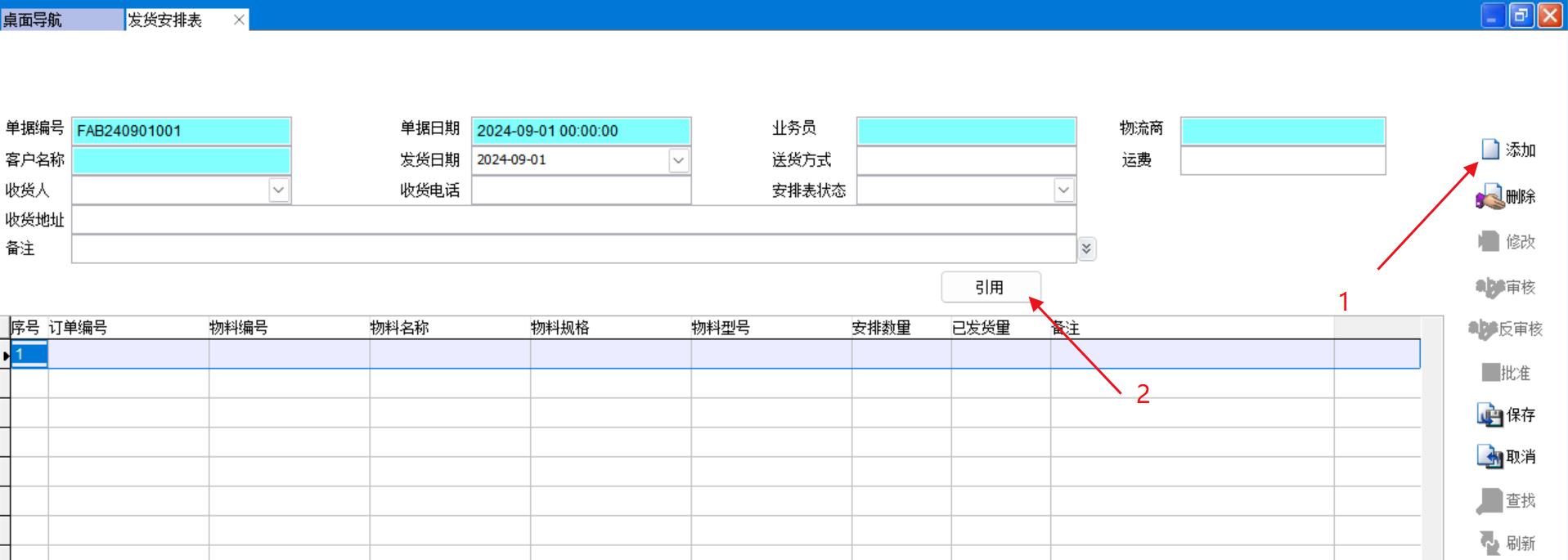This screenshot has width=1568, height=560.
Task: Click the 收货地址 input field
Action: point(573,220)
